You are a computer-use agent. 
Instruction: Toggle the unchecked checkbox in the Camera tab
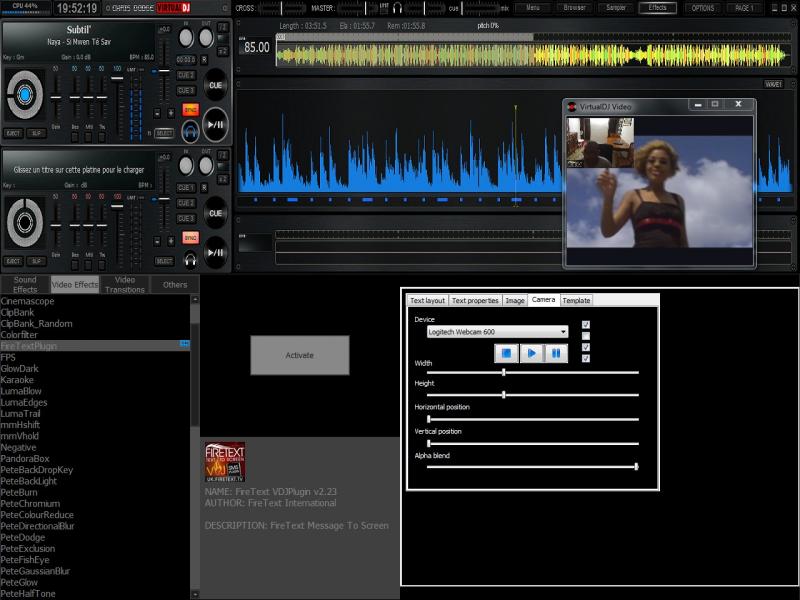click(x=586, y=336)
